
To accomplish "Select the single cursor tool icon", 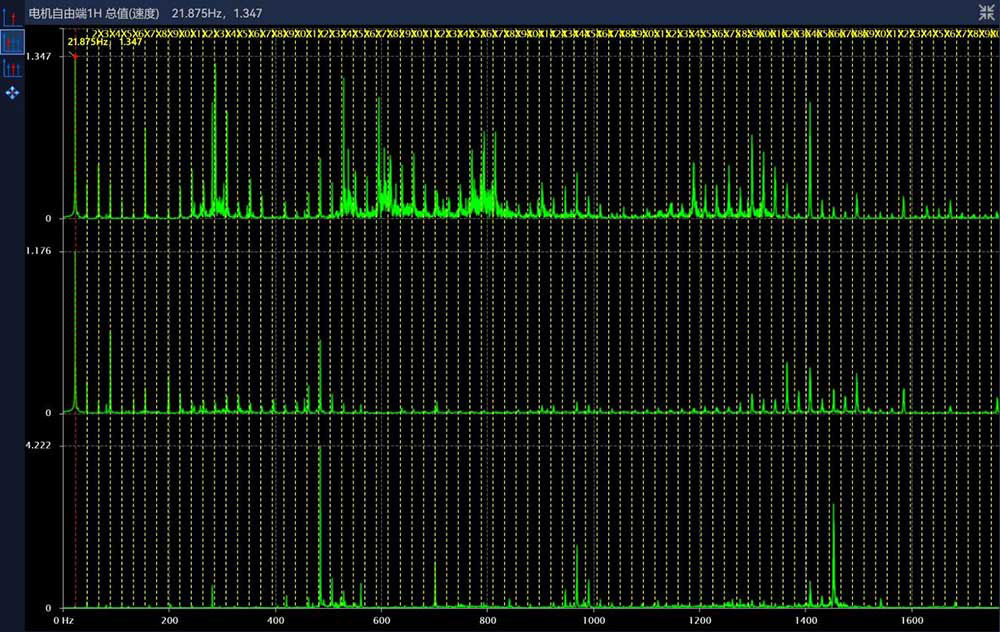I will pos(13,14).
